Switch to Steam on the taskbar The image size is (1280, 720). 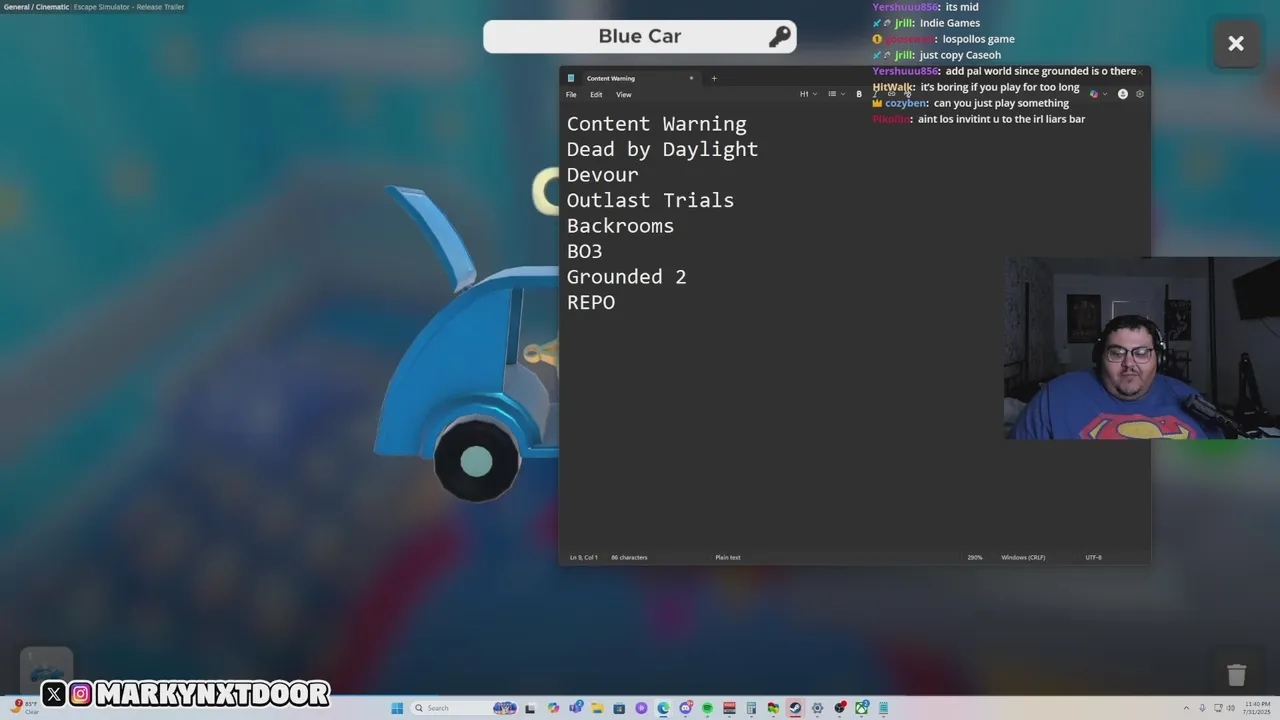click(x=795, y=708)
